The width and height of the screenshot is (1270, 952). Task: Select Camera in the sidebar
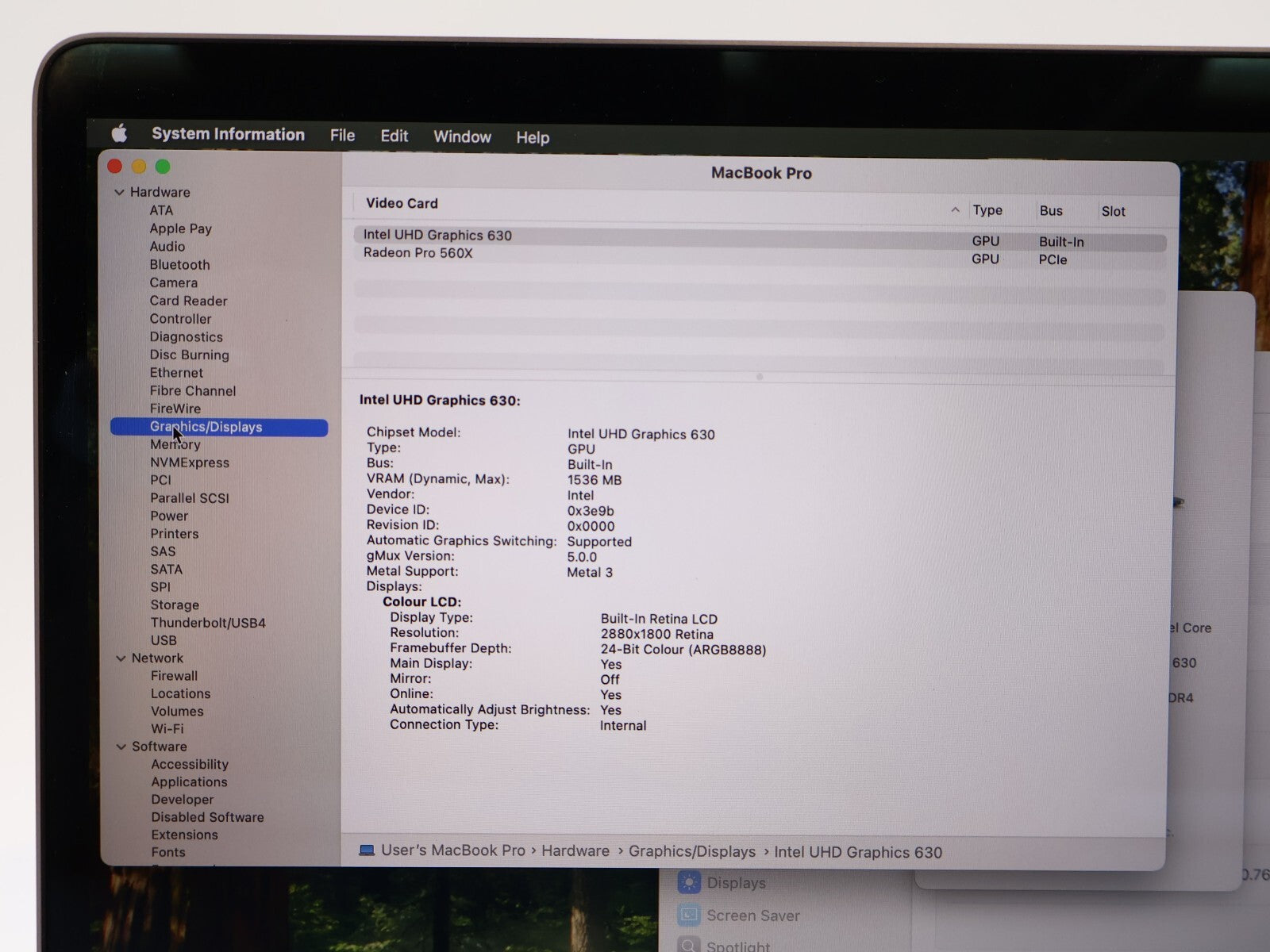[173, 283]
